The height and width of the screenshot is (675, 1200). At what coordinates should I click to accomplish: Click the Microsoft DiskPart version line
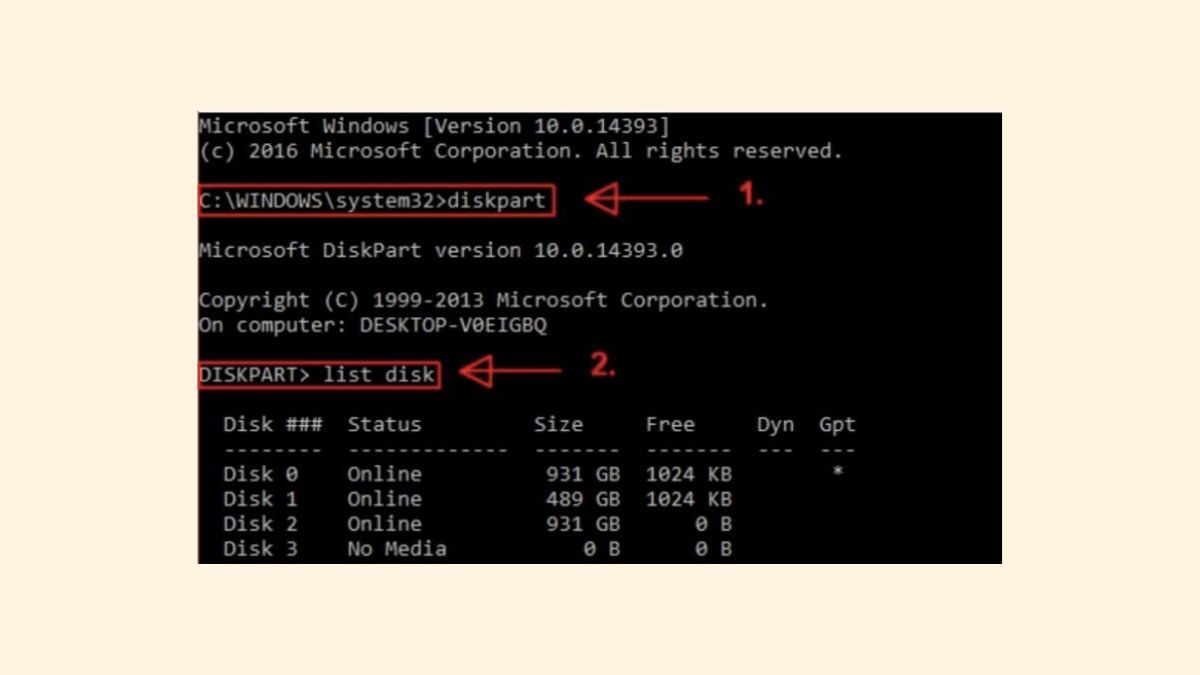pos(441,250)
